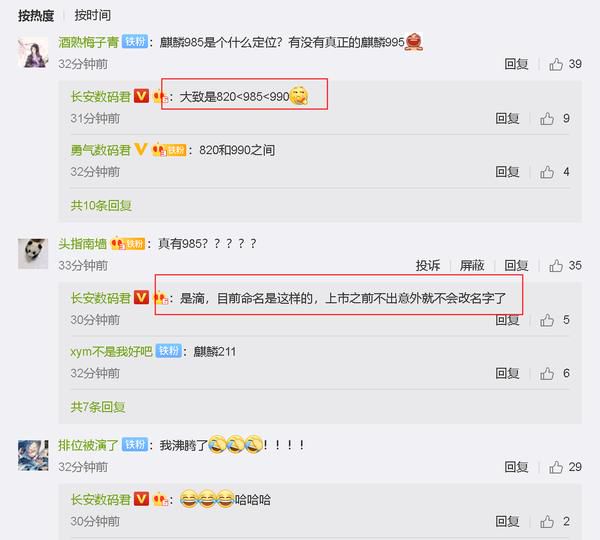This screenshot has width=600, height=540.
Task: Click thumbs-up on 长安数码君's 820<985<990 reply
Action: point(547,119)
